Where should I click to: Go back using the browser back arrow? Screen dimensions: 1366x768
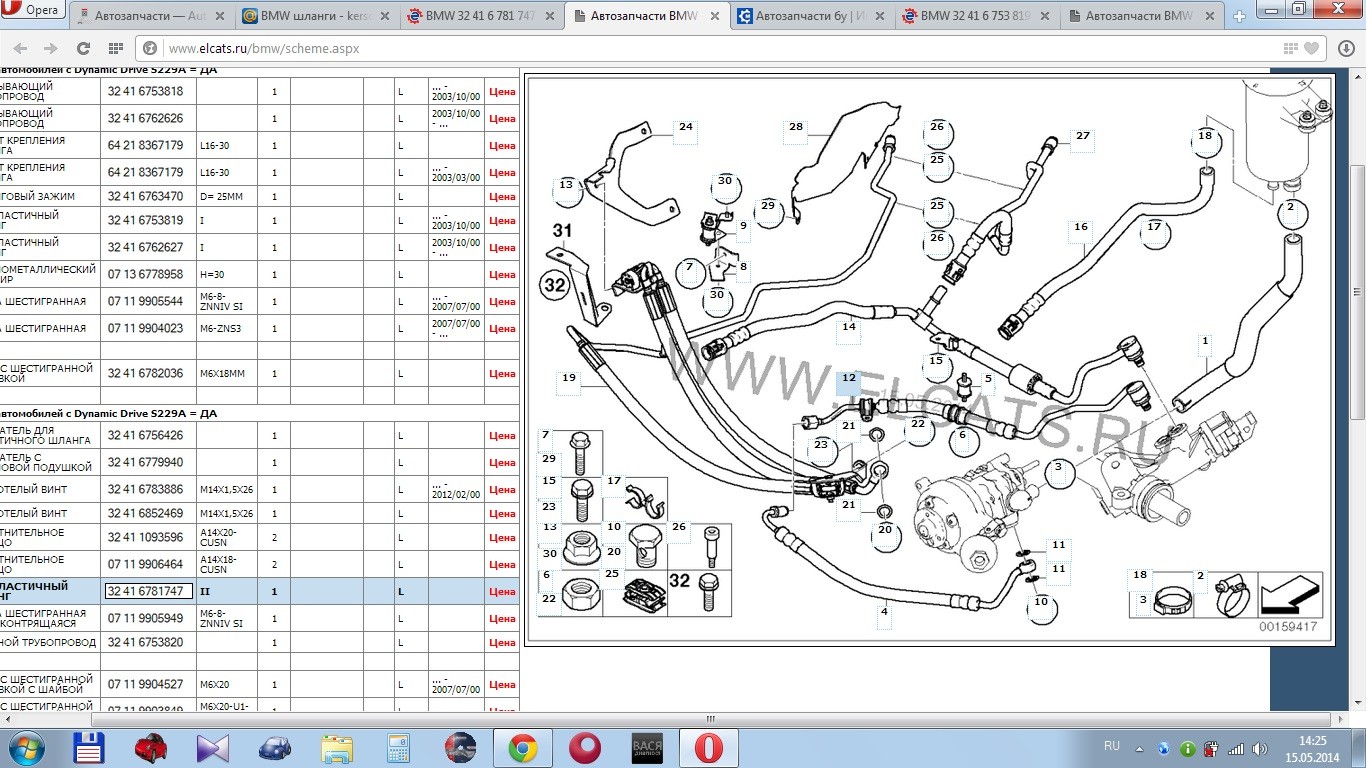[x=22, y=48]
